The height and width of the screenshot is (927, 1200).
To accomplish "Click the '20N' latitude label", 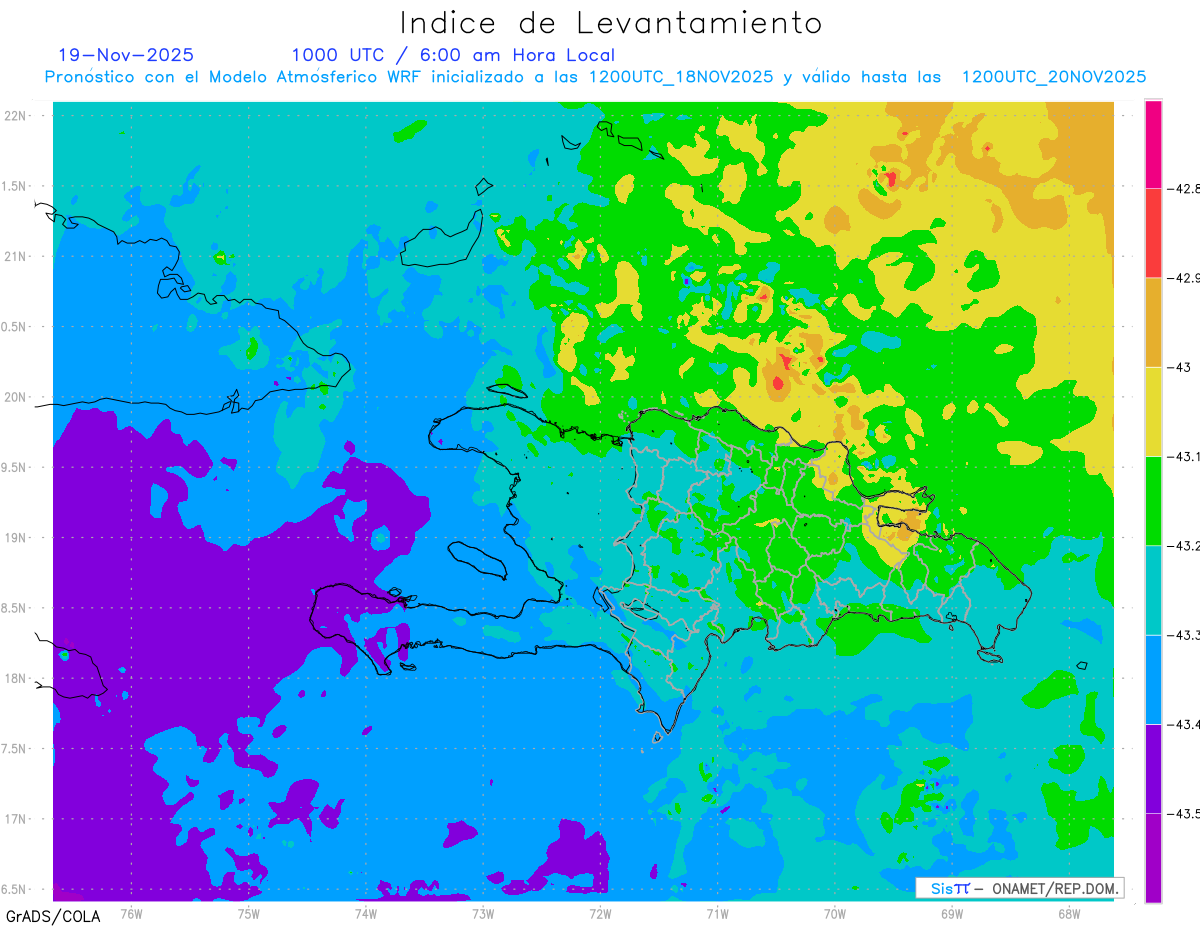I will pos(17,397).
